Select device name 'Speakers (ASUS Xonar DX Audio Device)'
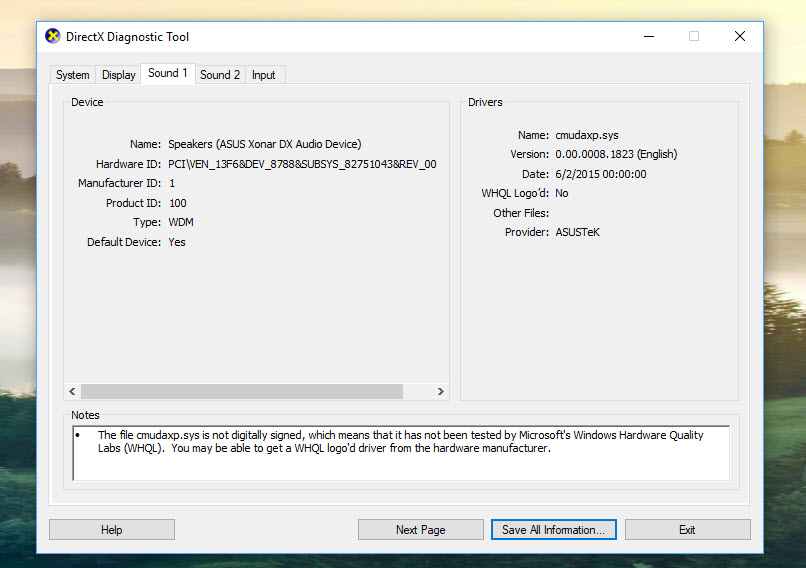This screenshot has width=806, height=568. coord(265,144)
